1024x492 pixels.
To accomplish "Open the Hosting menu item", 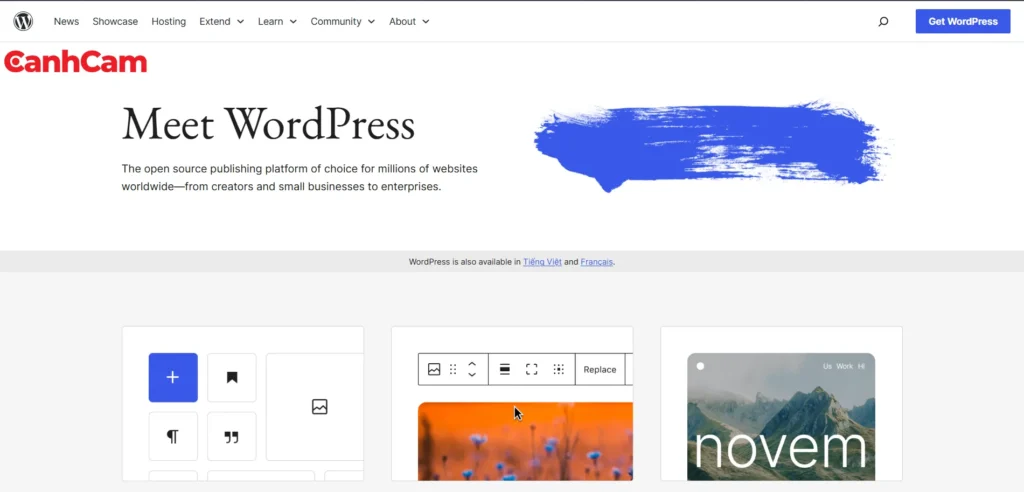I will pos(168,22).
